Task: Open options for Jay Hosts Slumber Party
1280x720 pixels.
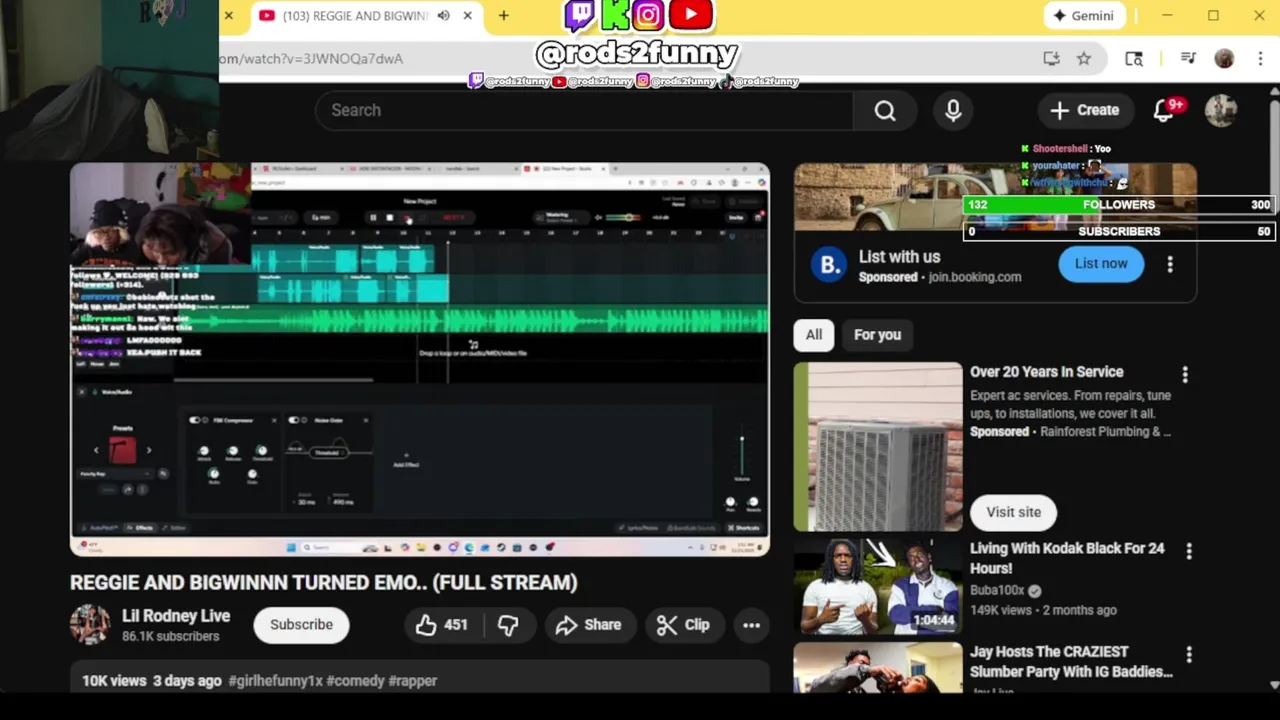Action: pos(1189,654)
